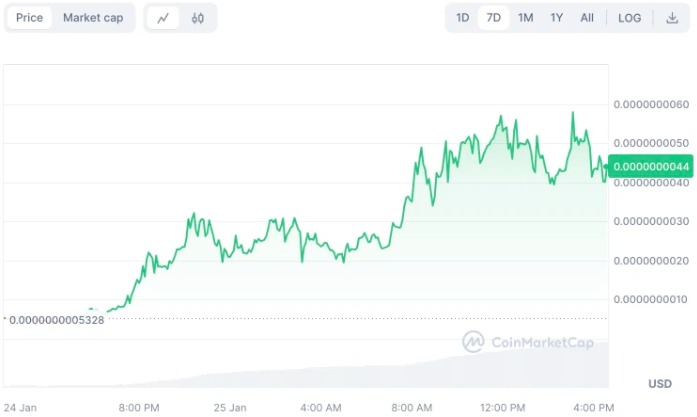
Task: Click the current price label 0.0000000044
Action: tap(652, 166)
